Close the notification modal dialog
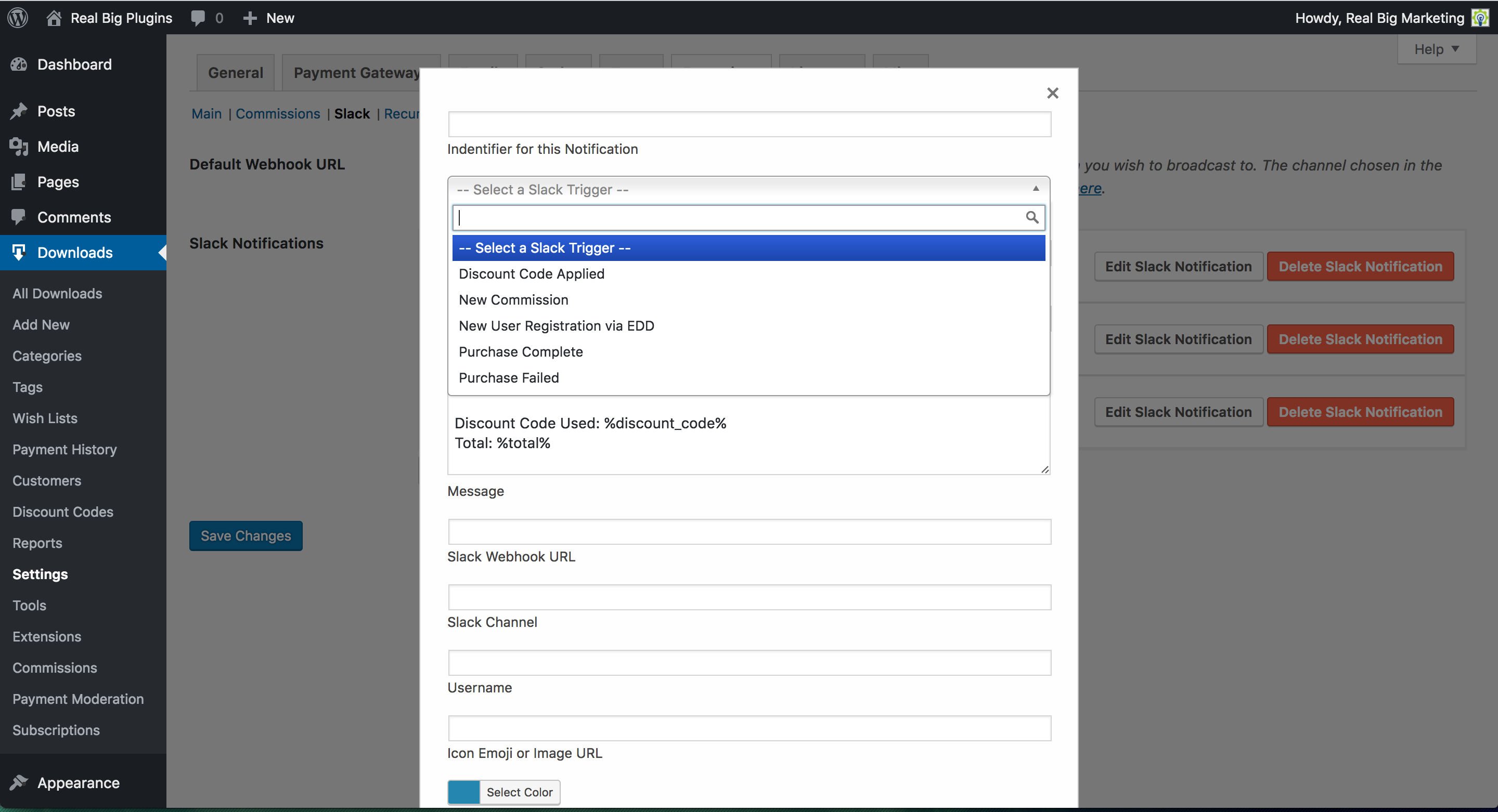Viewport: 1498px width, 812px height. click(x=1052, y=92)
